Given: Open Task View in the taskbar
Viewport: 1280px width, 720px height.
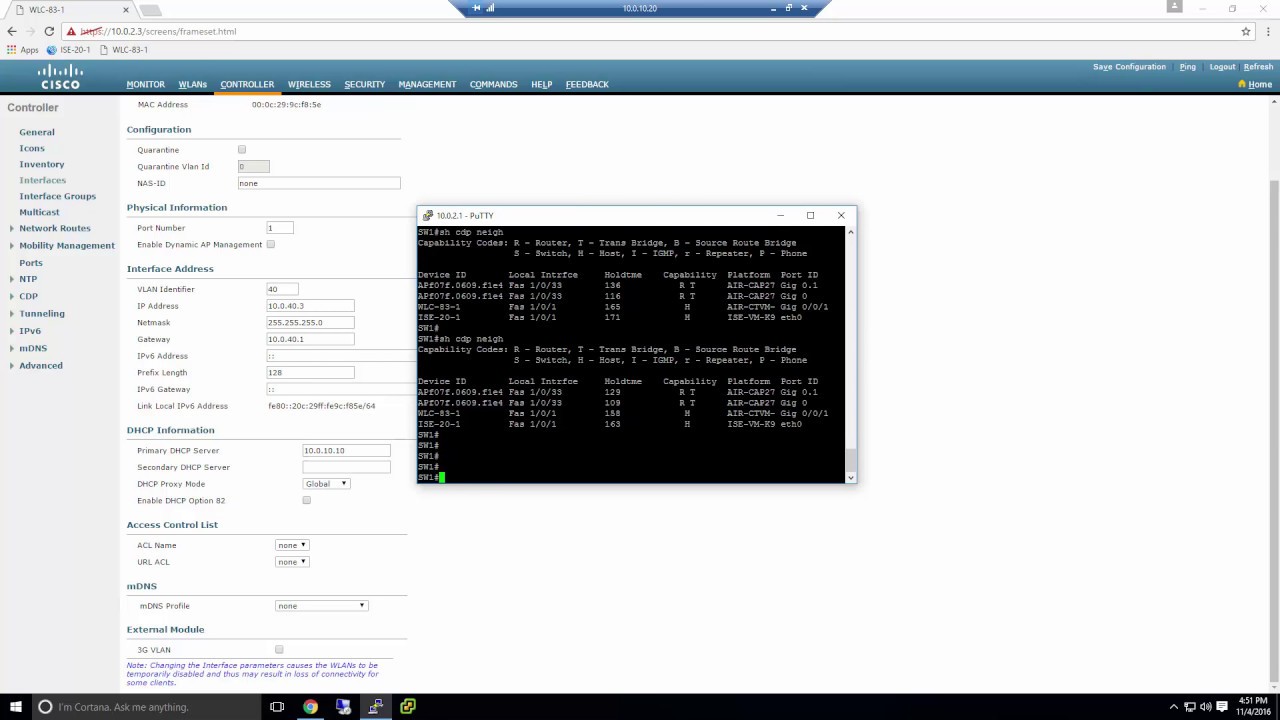Looking at the screenshot, I should coord(277,707).
